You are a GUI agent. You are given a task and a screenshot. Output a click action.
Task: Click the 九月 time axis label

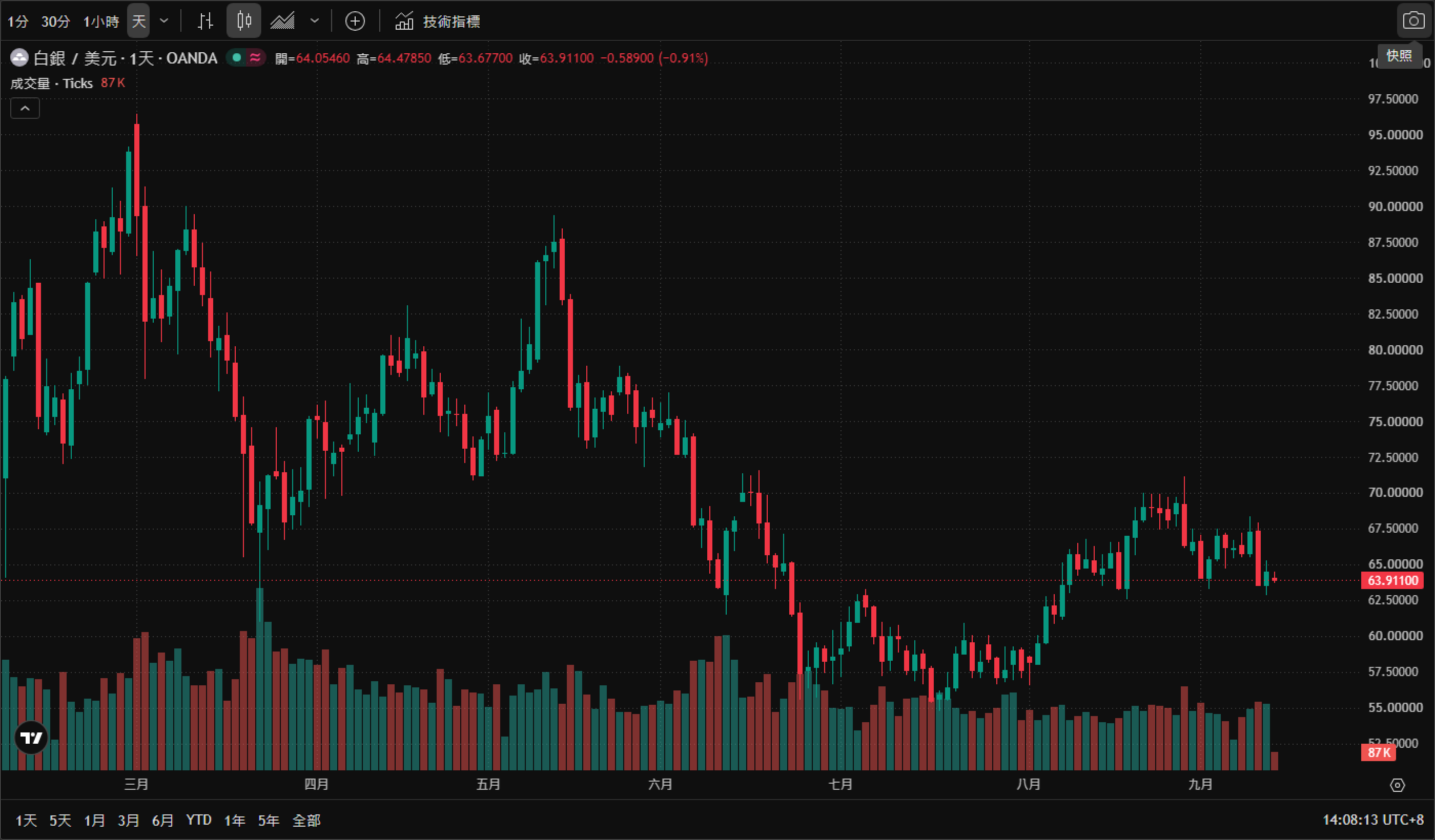tap(1200, 784)
